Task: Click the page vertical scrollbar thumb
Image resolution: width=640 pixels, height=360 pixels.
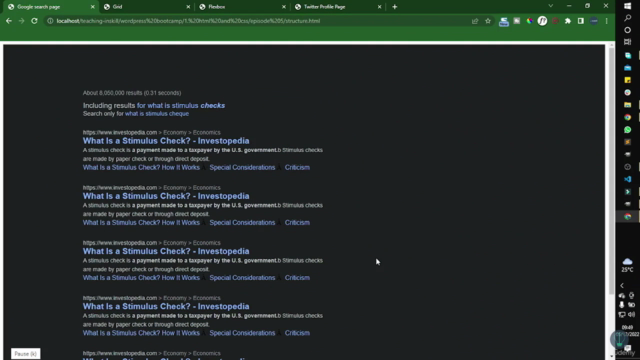Action: (x=611, y=171)
